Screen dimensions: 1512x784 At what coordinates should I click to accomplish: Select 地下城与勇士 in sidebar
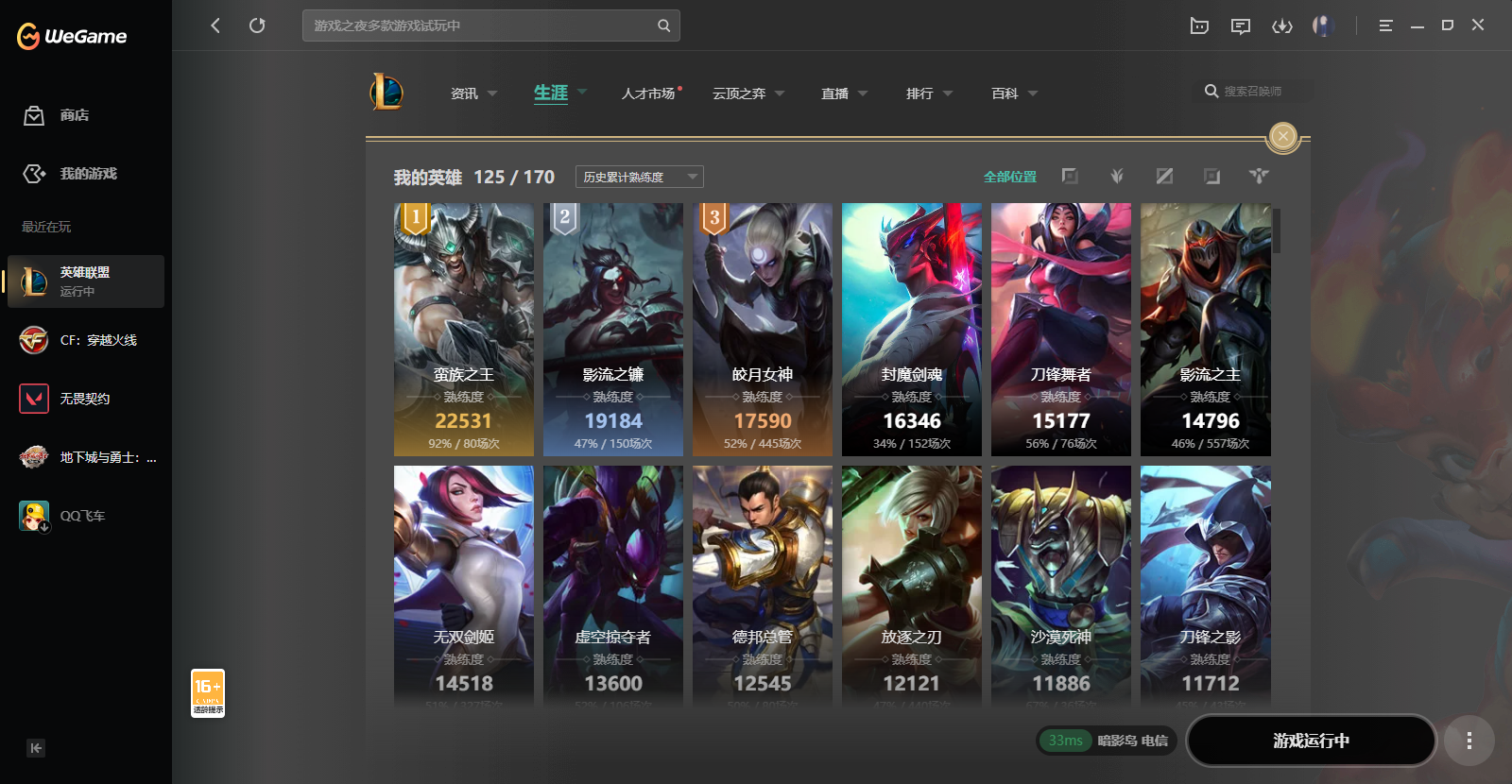pyautogui.click(x=86, y=457)
